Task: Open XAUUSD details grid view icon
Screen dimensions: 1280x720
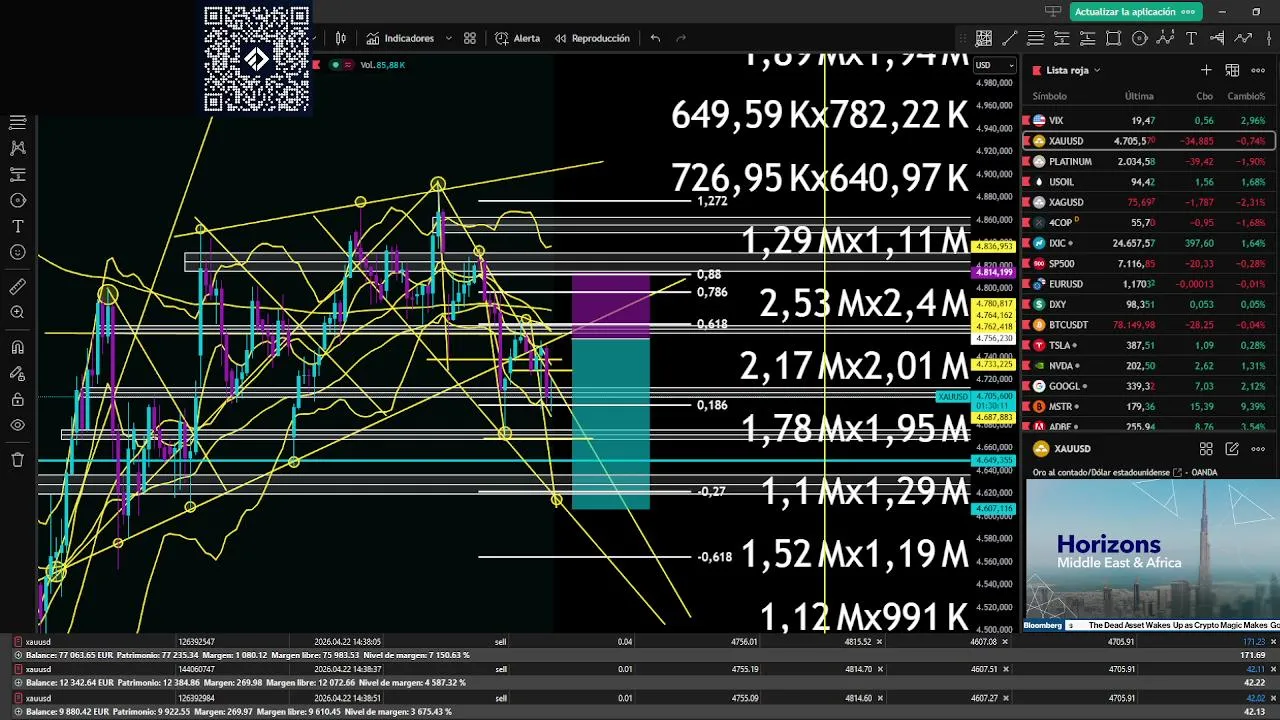Action: click(x=1206, y=449)
